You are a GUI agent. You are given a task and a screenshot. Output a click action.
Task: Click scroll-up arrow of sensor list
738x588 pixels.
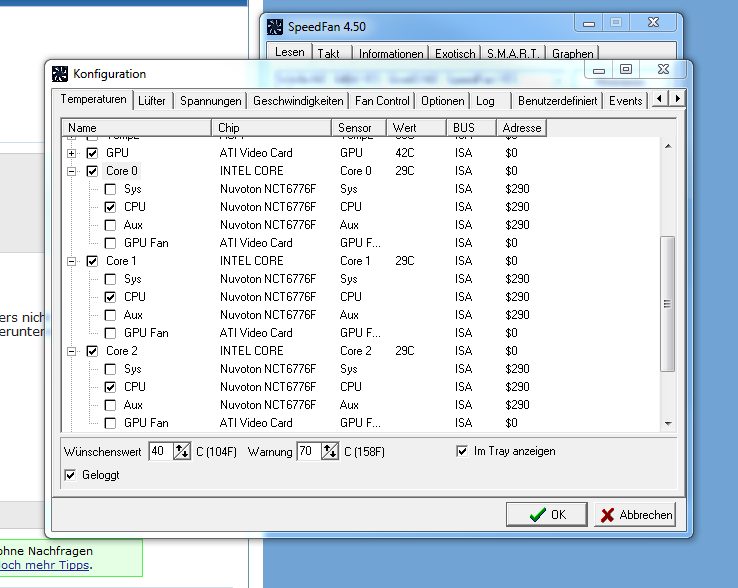tap(668, 146)
